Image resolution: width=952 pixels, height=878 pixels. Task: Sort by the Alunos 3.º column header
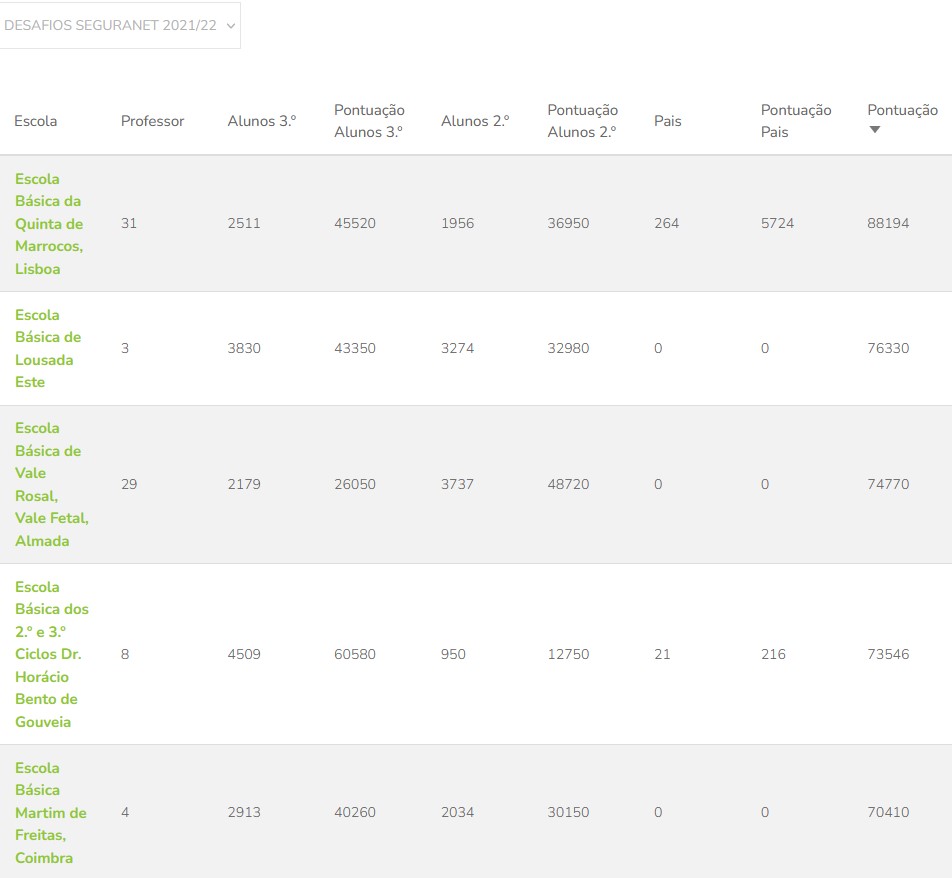coord(262,121)
